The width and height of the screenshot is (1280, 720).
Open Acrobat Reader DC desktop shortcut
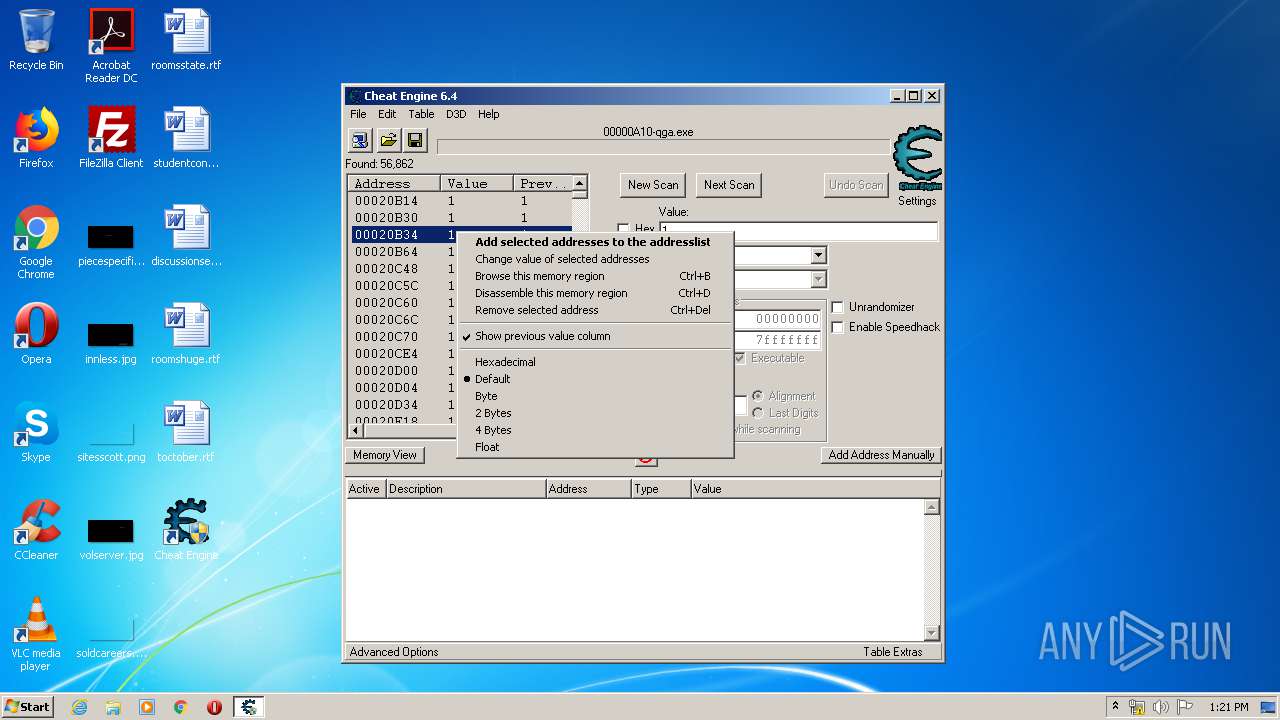pos(111,46)
